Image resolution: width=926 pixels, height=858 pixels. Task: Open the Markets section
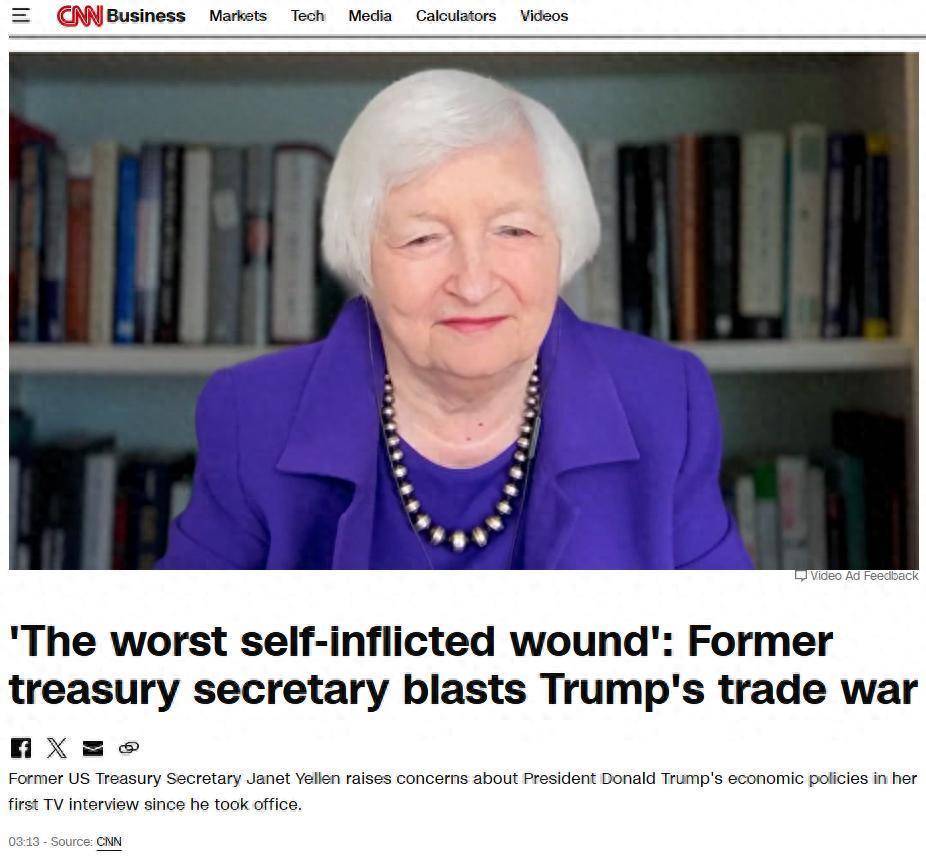pos(238,16)
